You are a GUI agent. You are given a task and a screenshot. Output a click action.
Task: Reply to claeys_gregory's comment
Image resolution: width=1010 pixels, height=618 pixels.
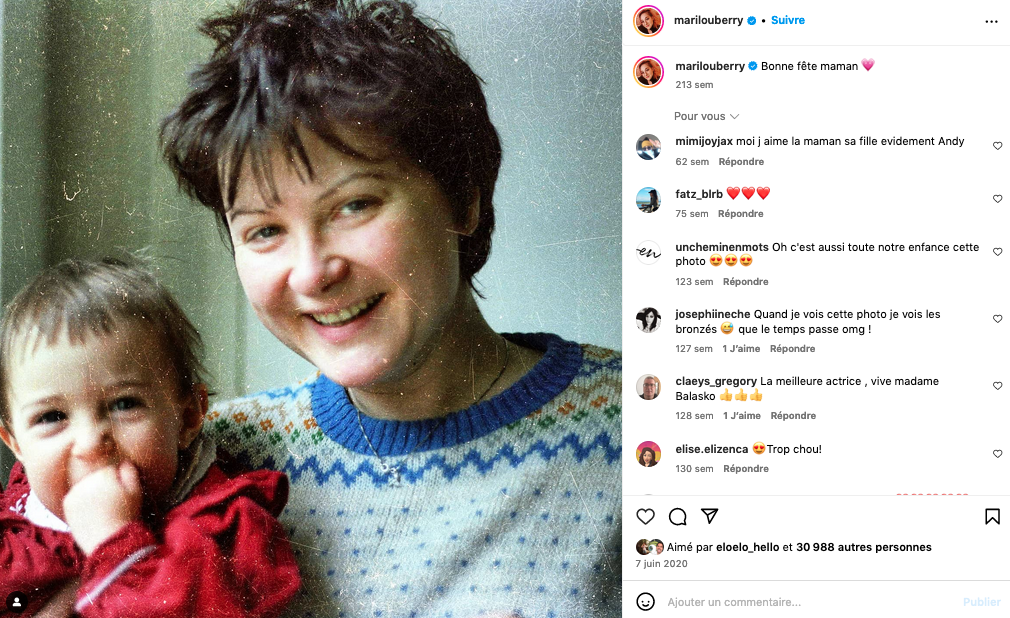click(793, 416)
